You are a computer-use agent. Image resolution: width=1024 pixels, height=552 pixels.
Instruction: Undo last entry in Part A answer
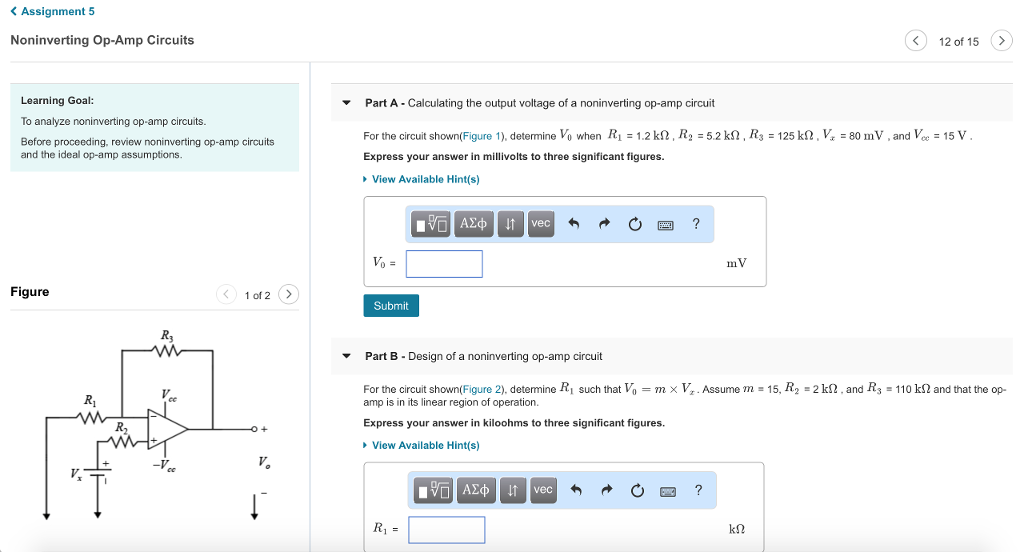574,224
